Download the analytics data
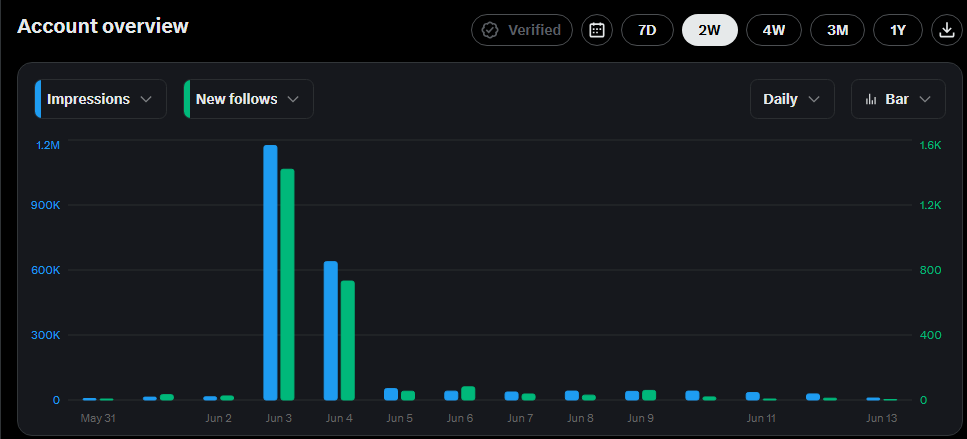The height and width of the screenshot is (439, 967). pos(947,30)
